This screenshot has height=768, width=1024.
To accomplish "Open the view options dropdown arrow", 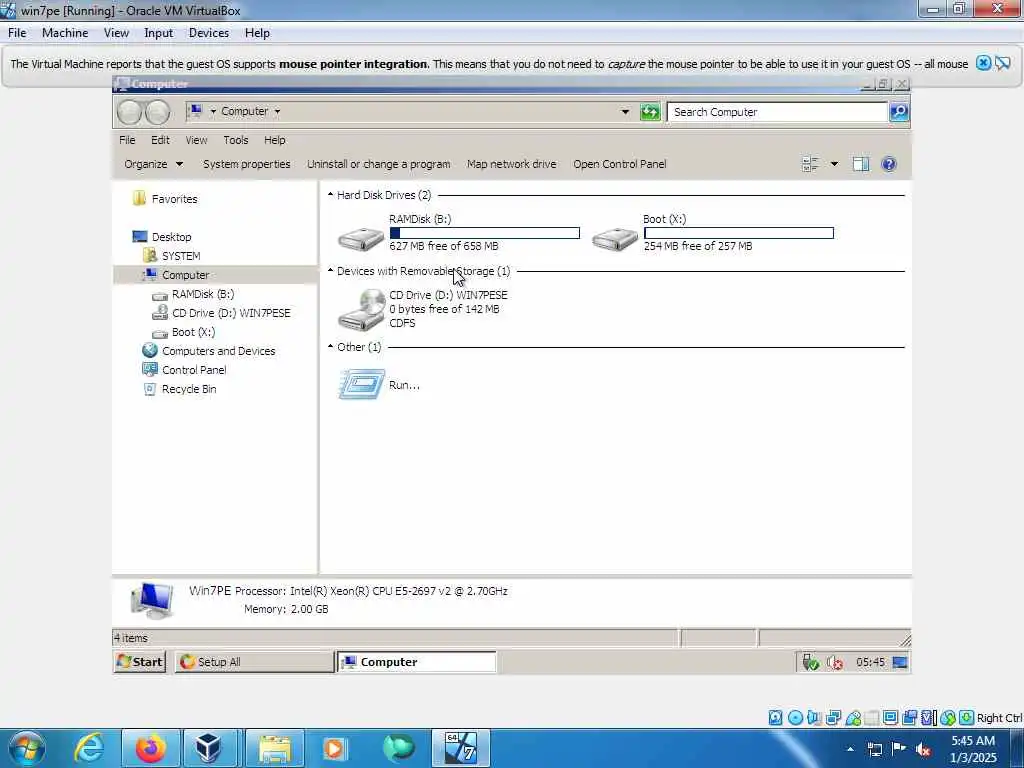I will point(834,164).
